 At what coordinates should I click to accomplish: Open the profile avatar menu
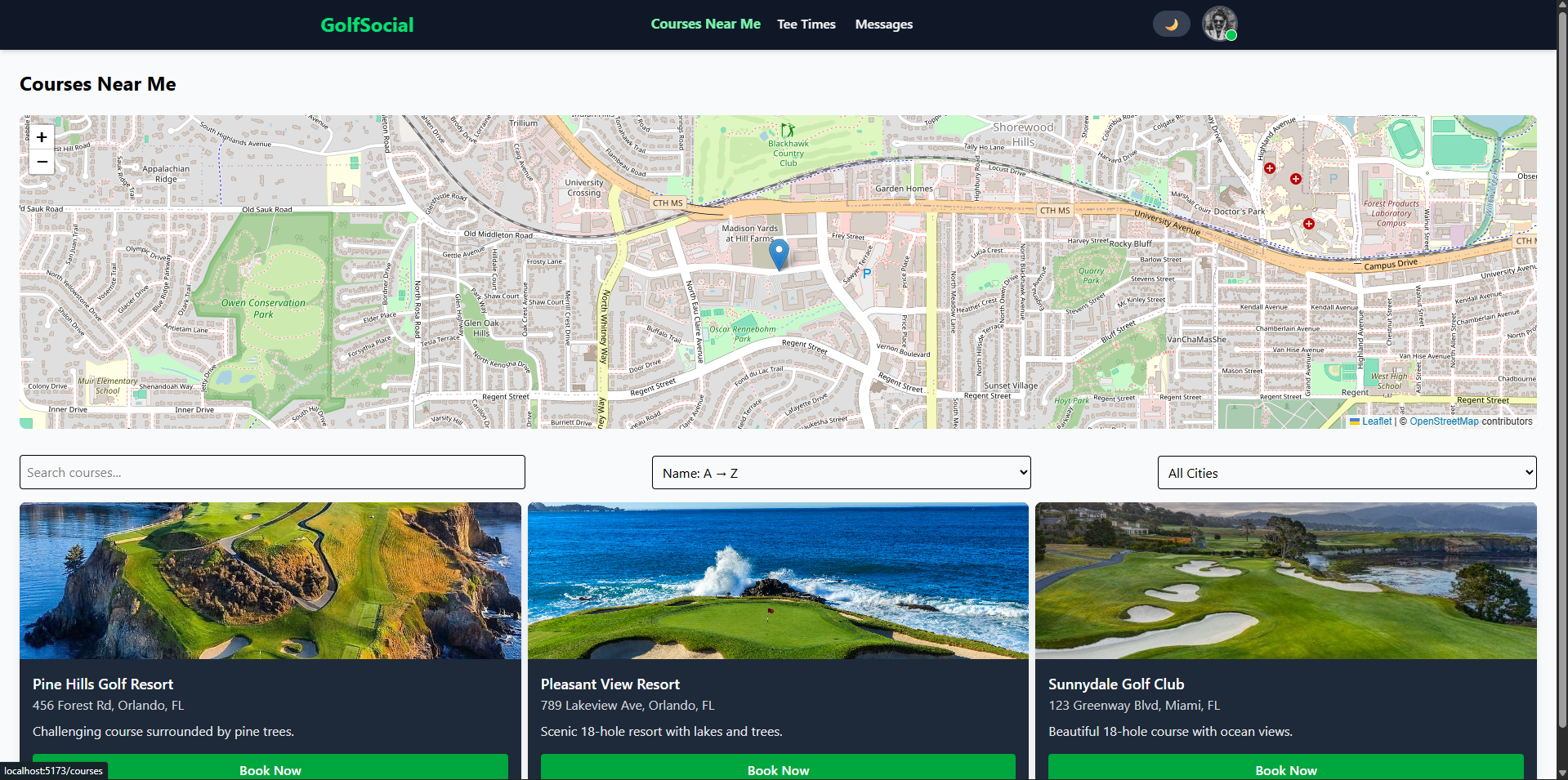tap(1218, 23)
